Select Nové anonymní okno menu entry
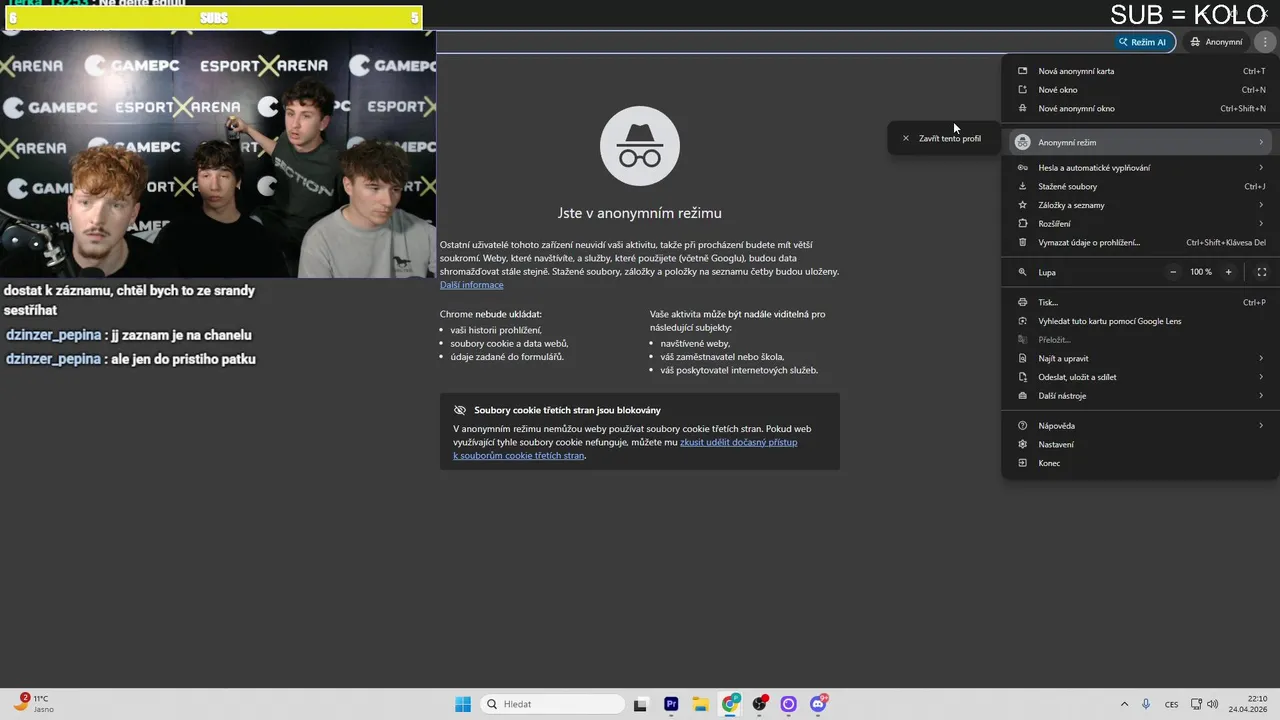The height and width of the screenshot is (720, 1280). click(x=1140, y=108)
